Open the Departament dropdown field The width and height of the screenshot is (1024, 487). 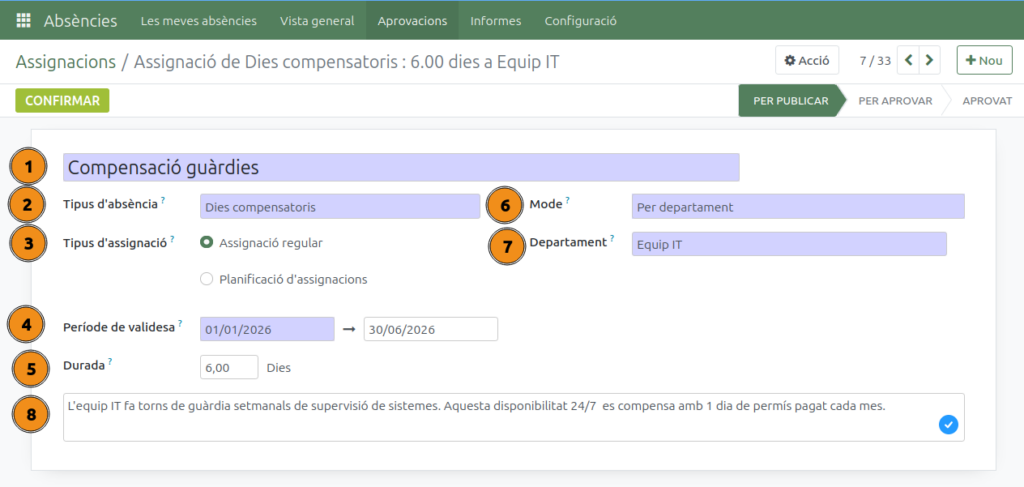(788, 244)
